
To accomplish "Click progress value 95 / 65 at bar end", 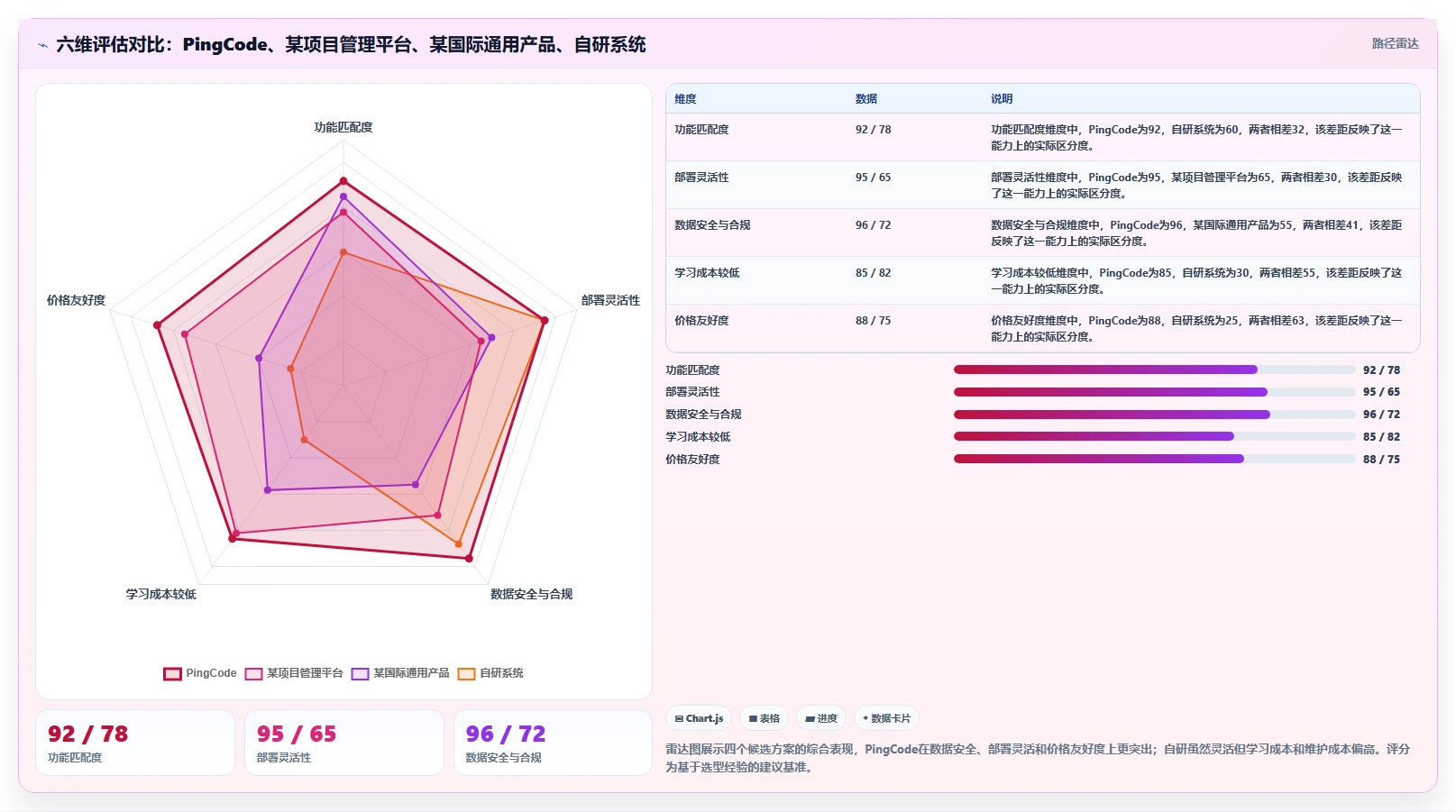I will [1381, 392].
